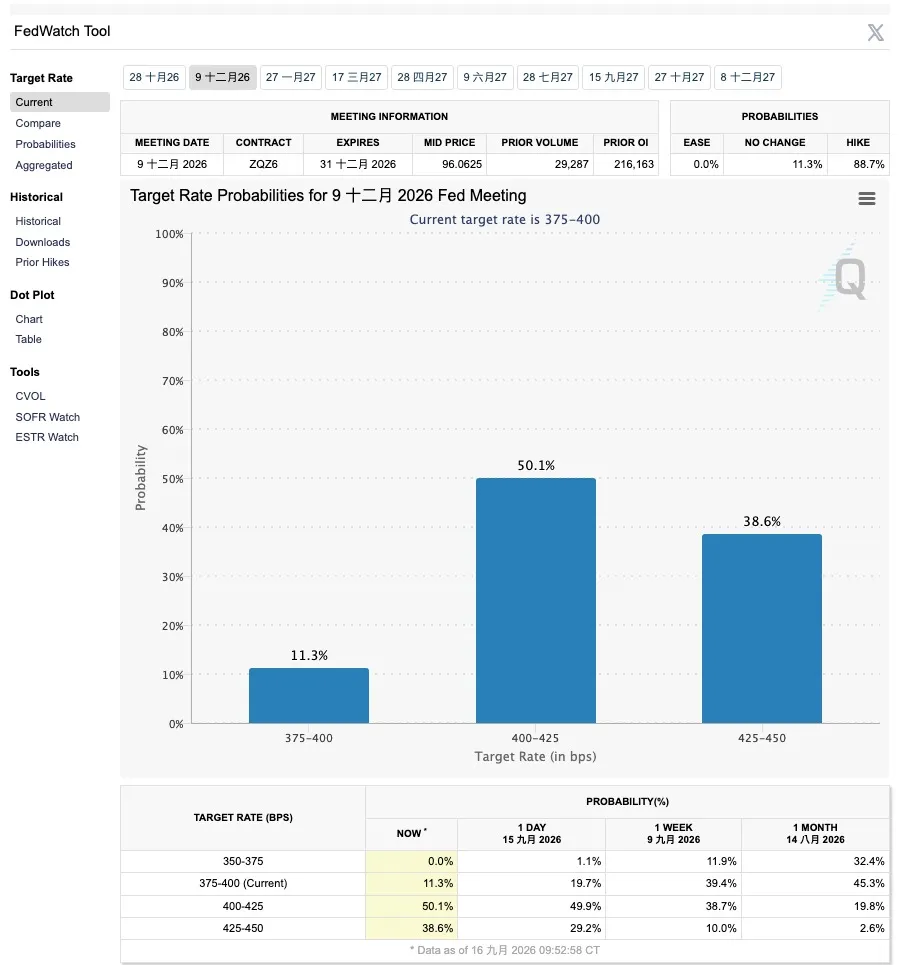Click the 1 MONTH 14 八月 2026 header
The width and height of the screenshot is (900, 965).
(x=815, y=833)
